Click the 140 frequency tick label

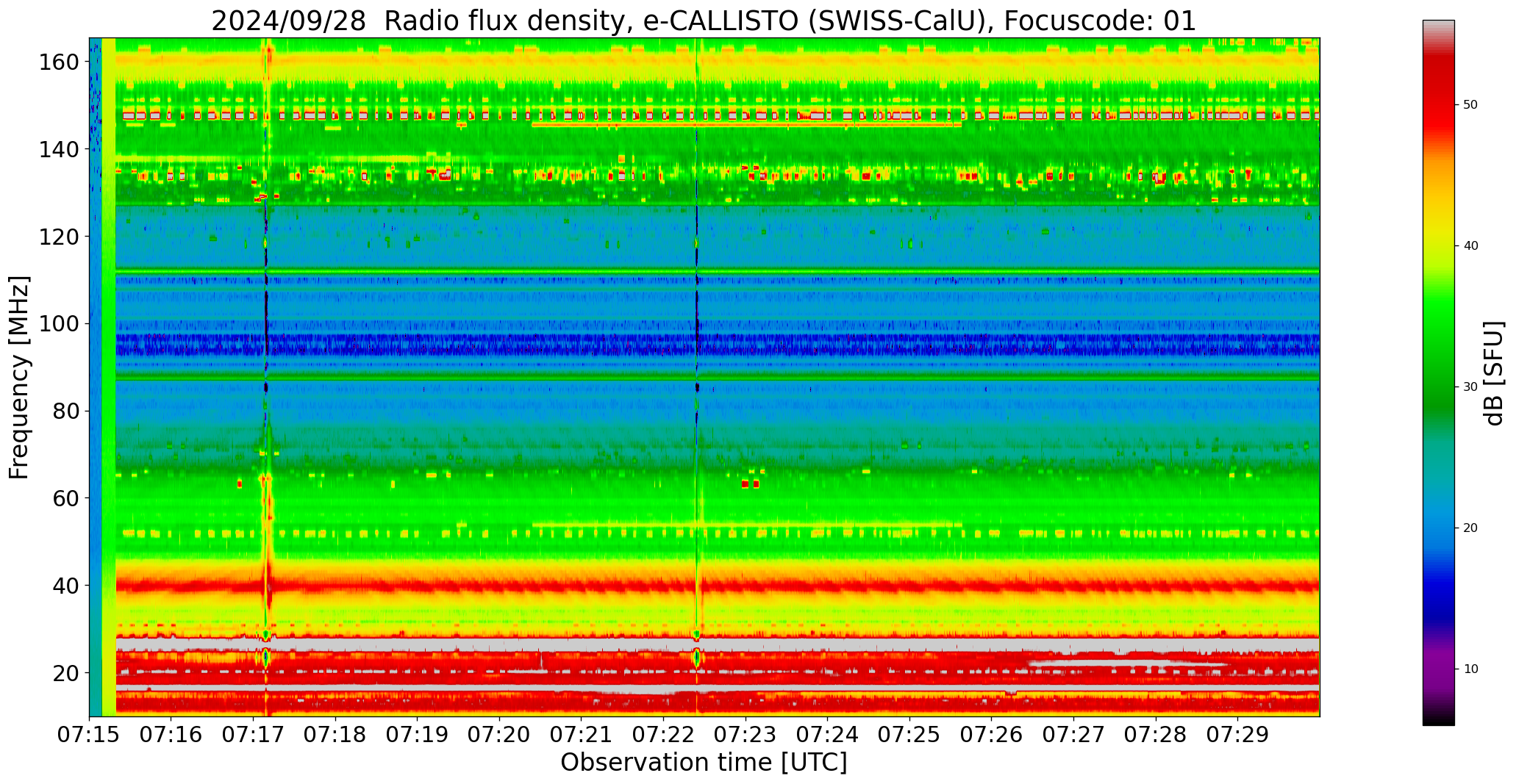point(58,149)
